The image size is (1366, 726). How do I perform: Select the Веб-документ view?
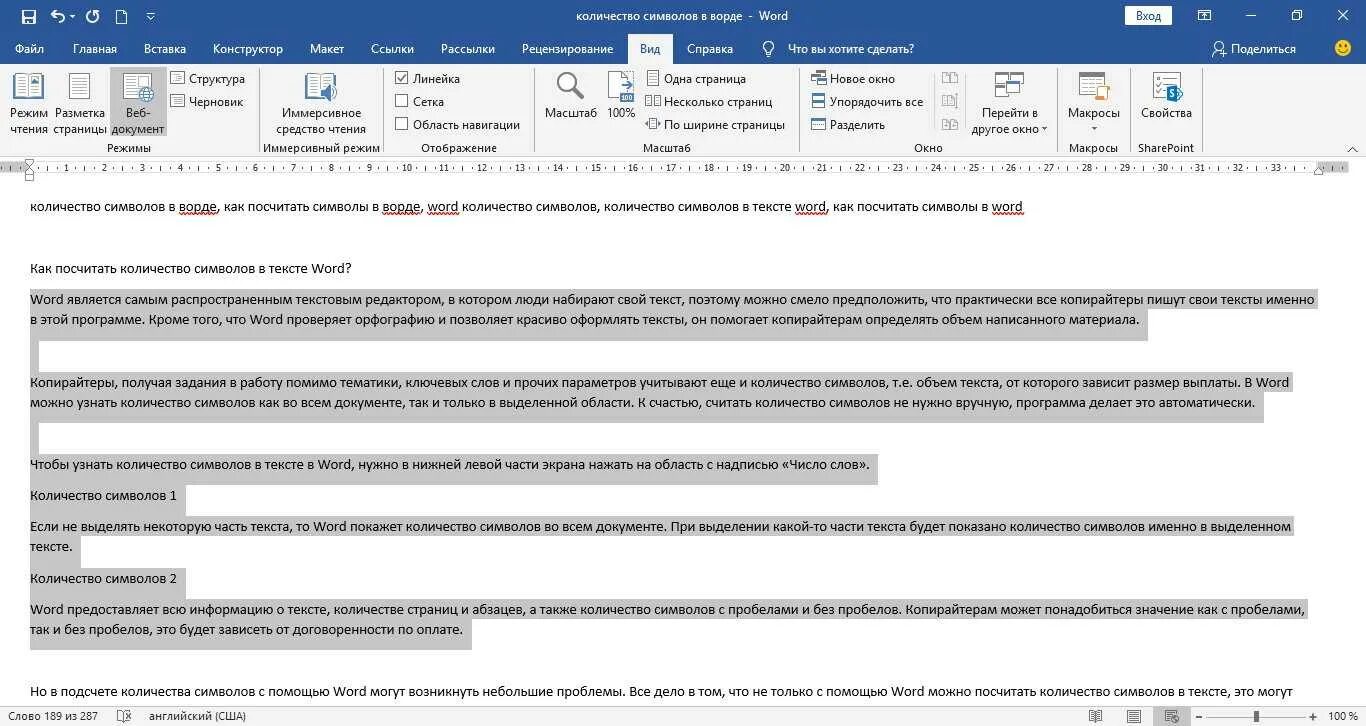[x=138, y=103]
